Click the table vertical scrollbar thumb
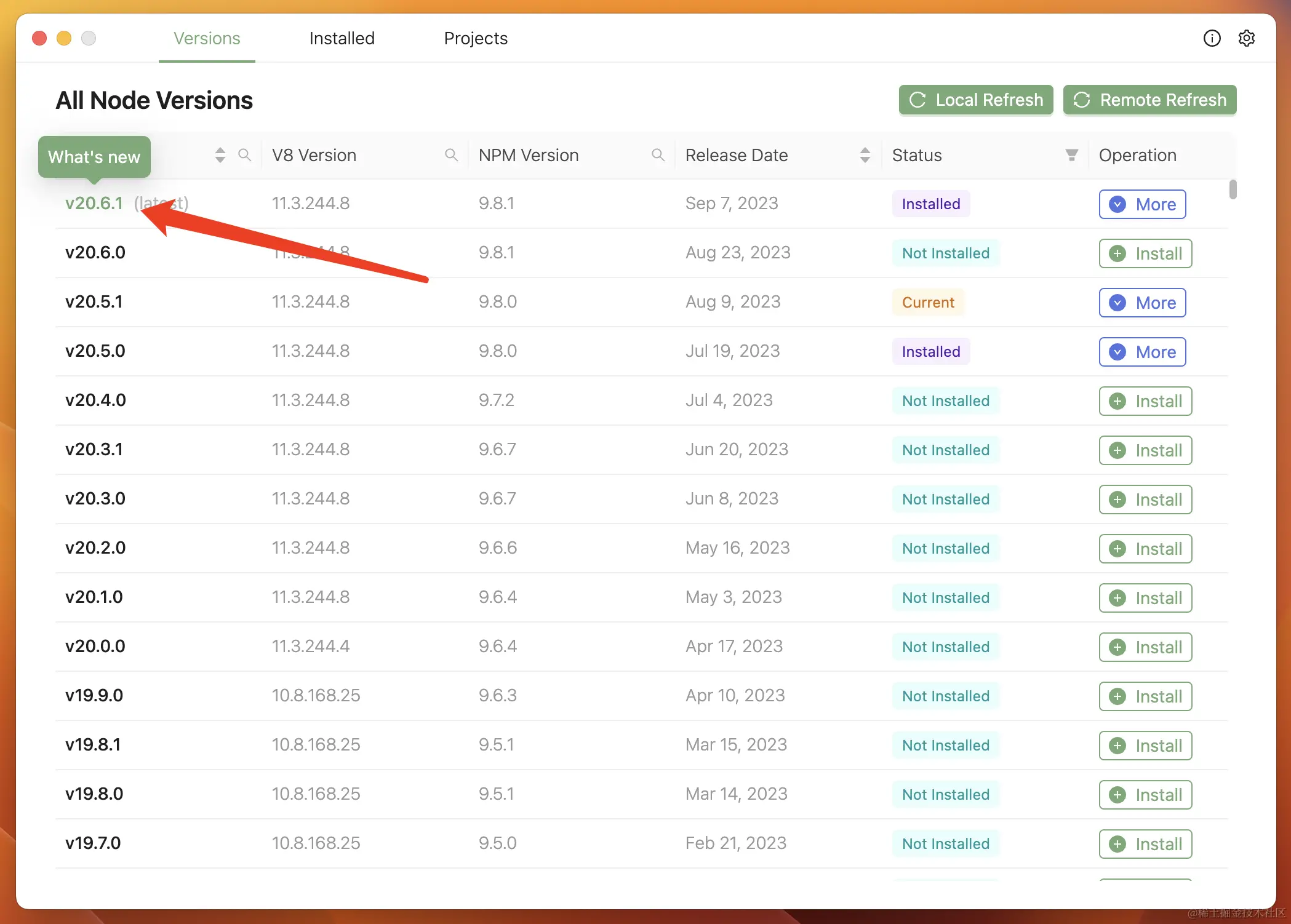 click(1233, 189)
